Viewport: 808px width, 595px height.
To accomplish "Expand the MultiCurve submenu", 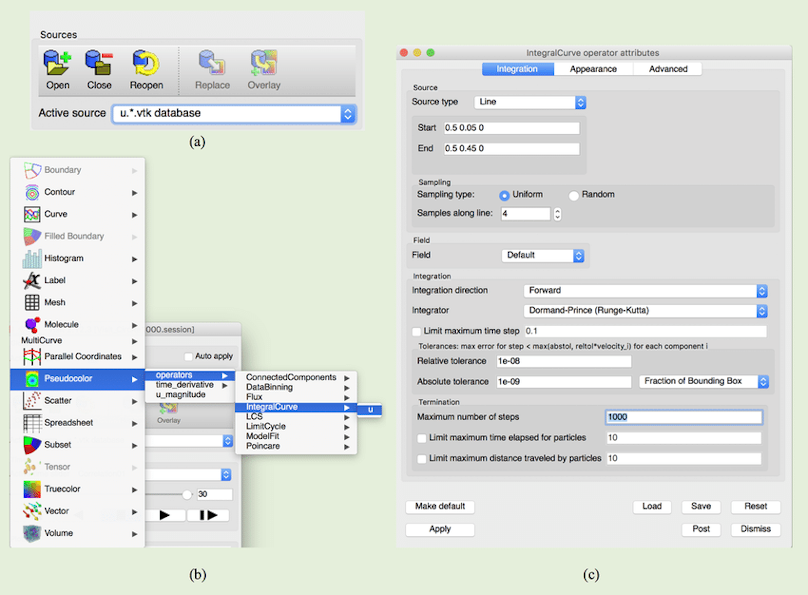I will pyautogui.click(x=77, y=341).
